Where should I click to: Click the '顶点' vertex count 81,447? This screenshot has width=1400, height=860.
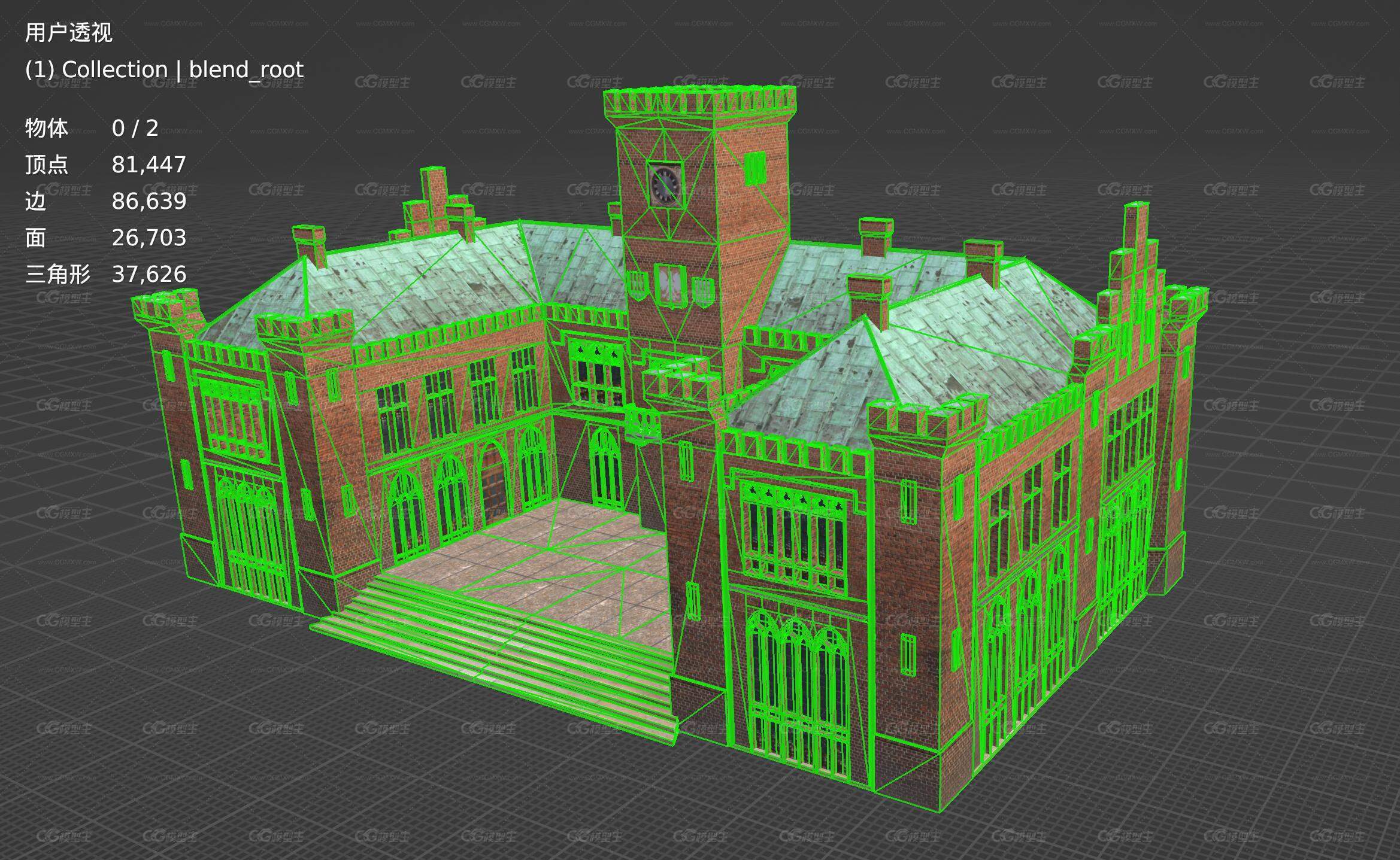coord(149,165)
